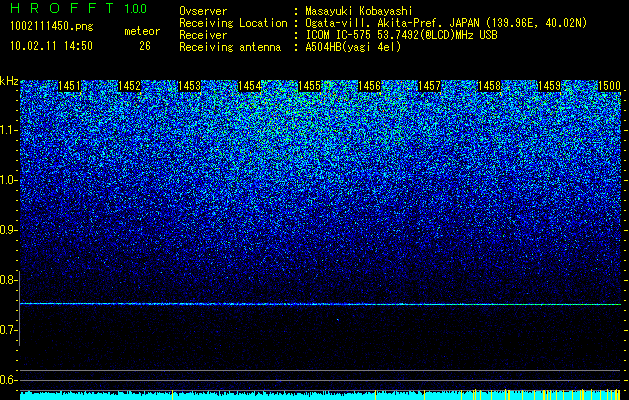The height and width of the screenshot is (400, 629).
Task: Click the kHz axis unit label
Action: click(9, 81)
